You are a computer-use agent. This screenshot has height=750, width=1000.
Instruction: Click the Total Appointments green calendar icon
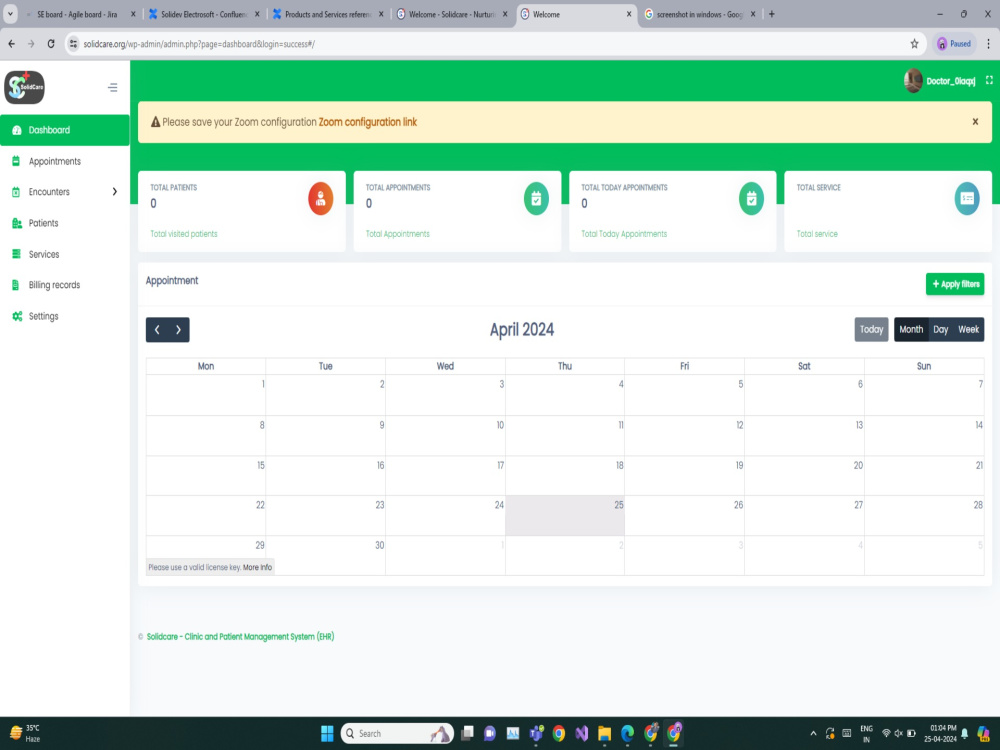[536, 198]
